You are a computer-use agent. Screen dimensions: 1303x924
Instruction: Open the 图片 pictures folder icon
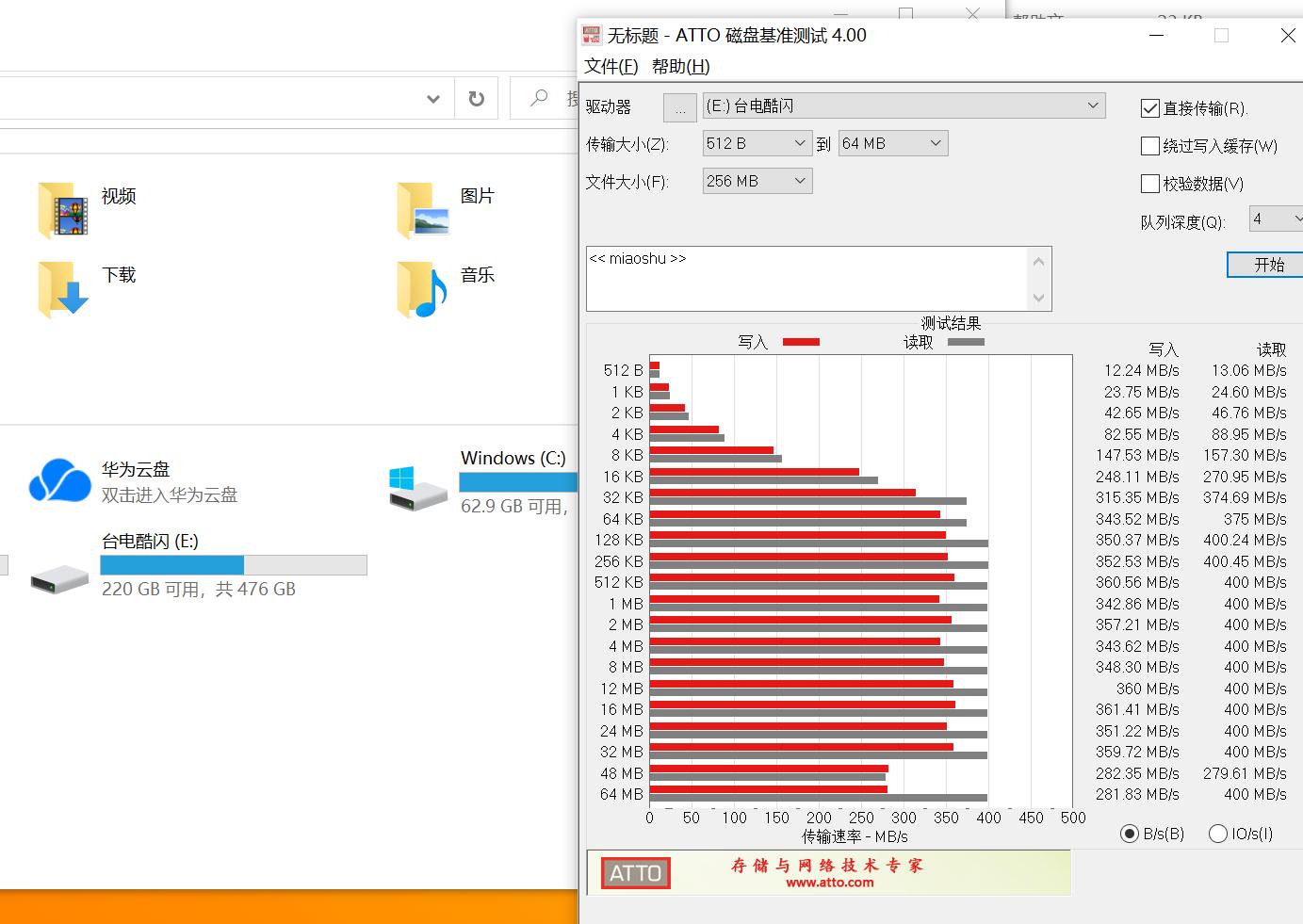[422, 209]
